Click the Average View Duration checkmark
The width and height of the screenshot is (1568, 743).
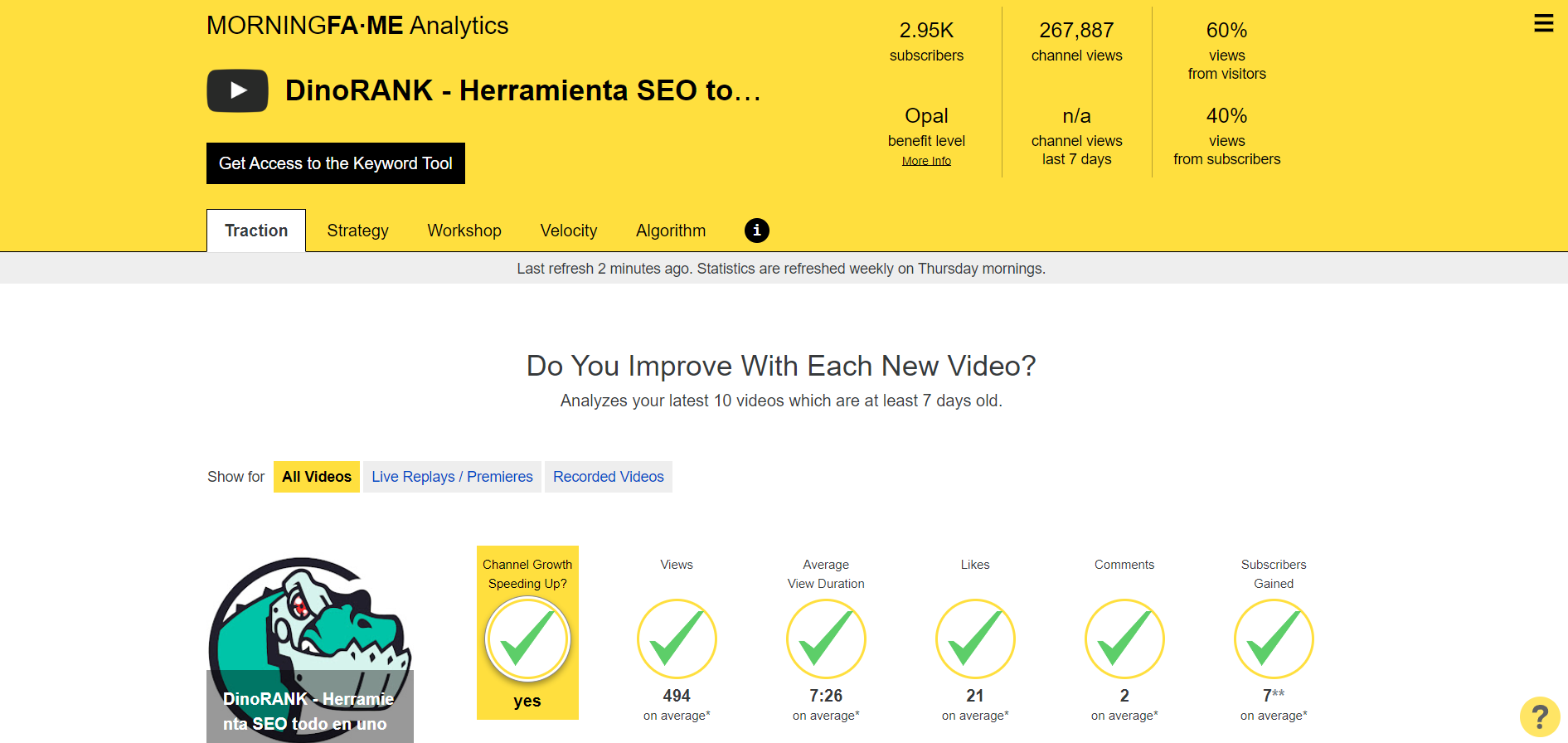(826, 639)
